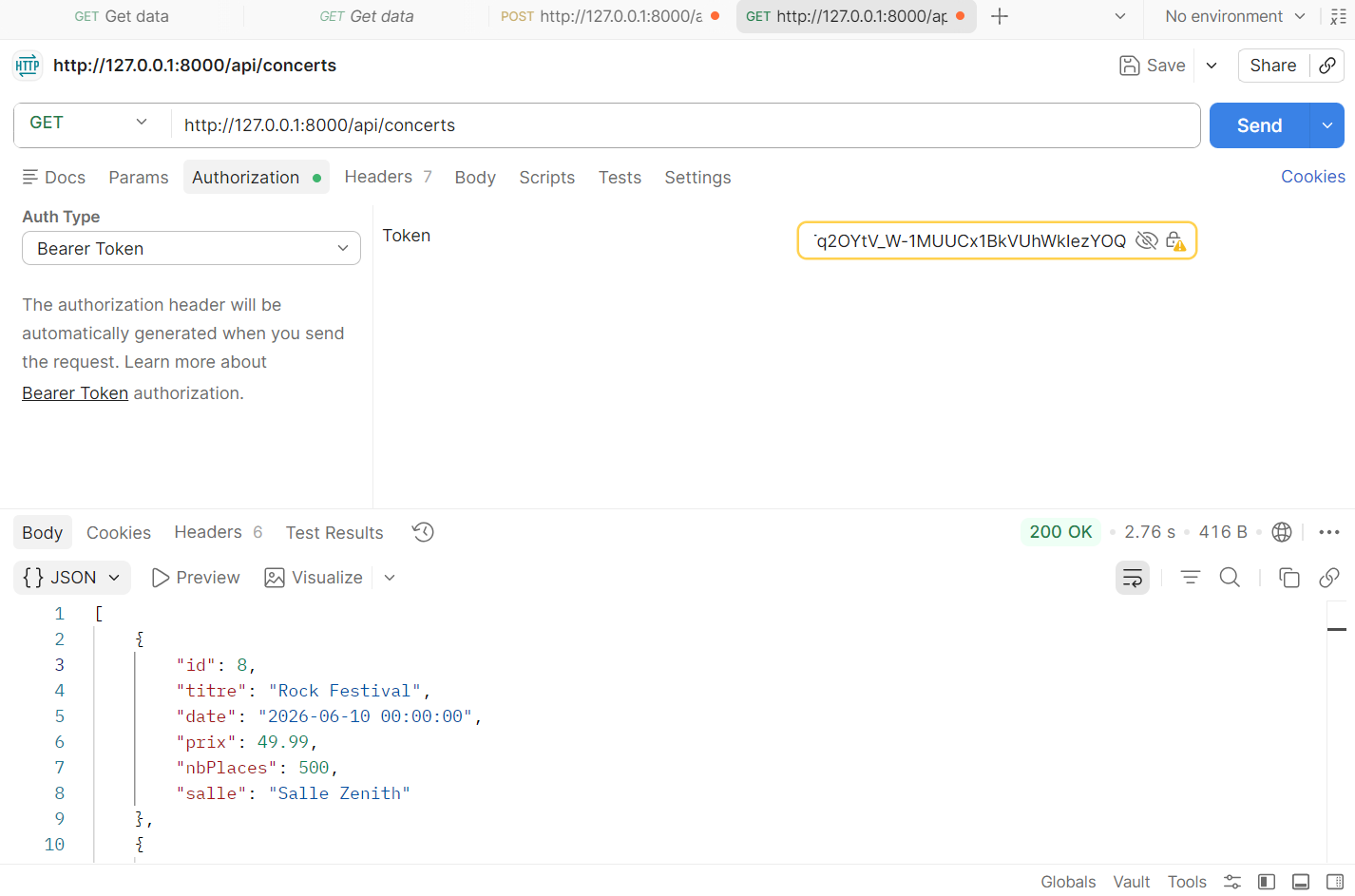Image resolution: width=1355 pixels, height=896 pixels.
Task: Open the Bearer Token documentation link
Action: point(75,393)
